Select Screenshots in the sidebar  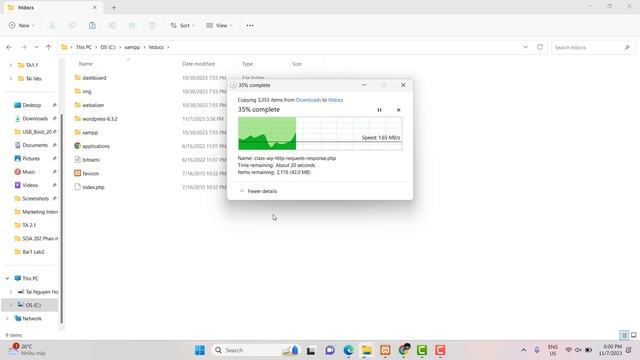35,198
